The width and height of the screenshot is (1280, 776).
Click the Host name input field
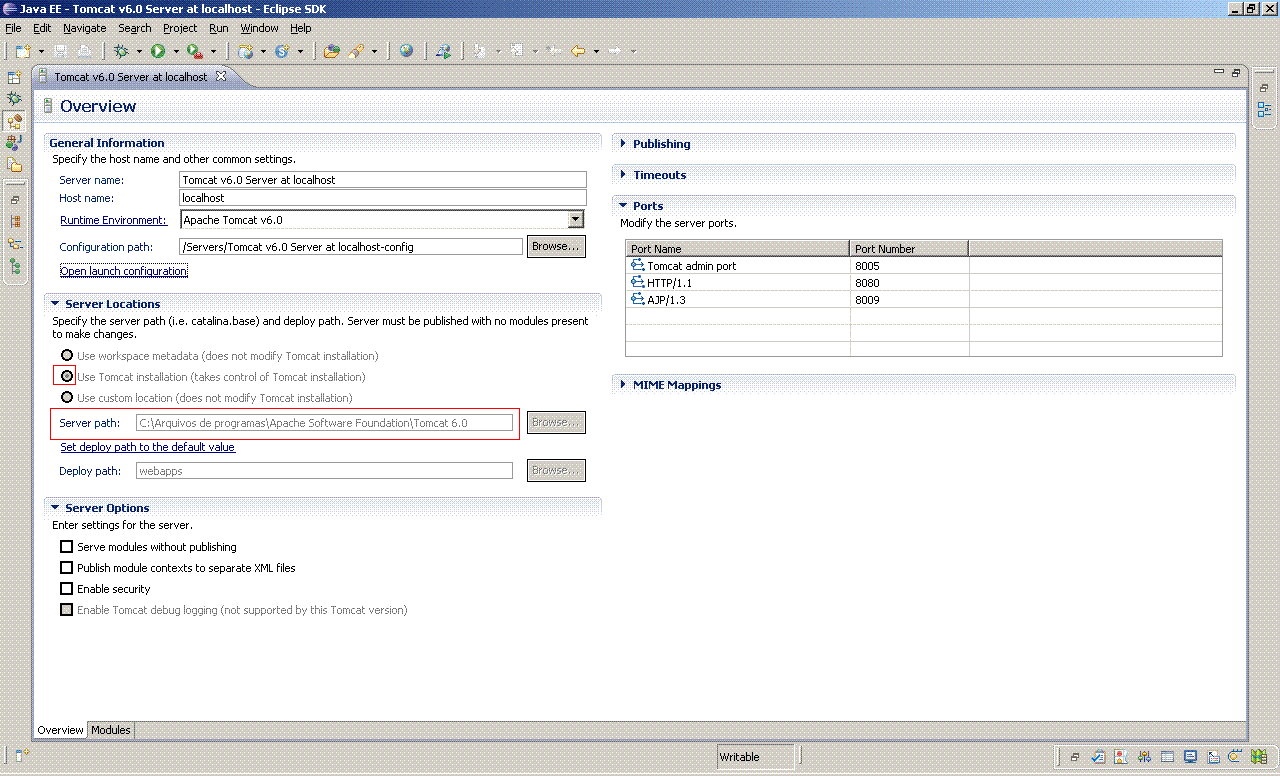[x=382, y=198]
